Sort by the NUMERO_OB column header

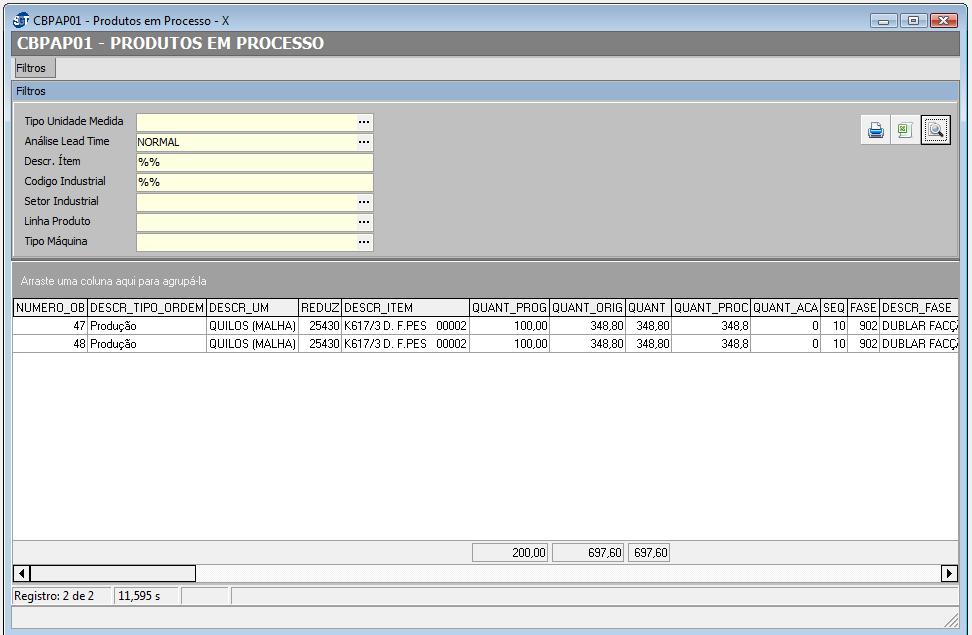[x=50, y=308]
